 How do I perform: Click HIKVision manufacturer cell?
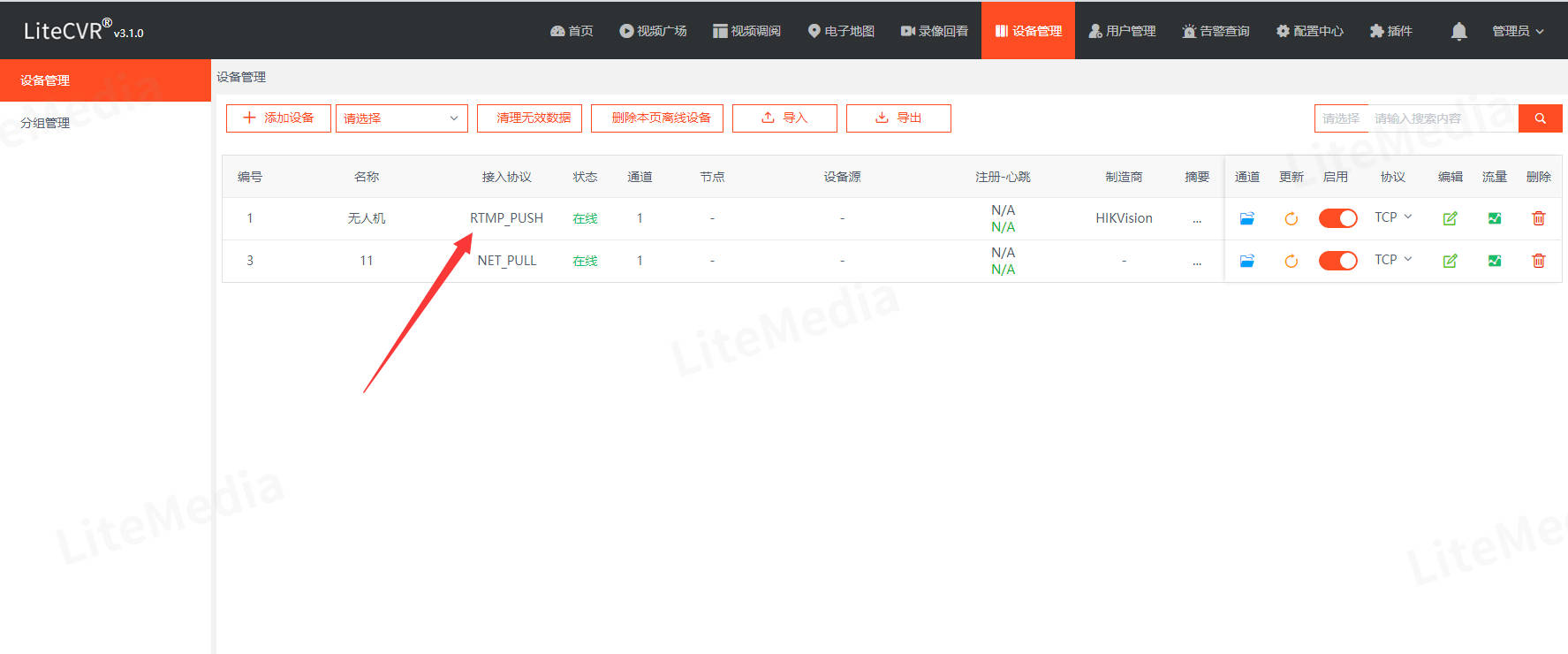click(1124, 218)
